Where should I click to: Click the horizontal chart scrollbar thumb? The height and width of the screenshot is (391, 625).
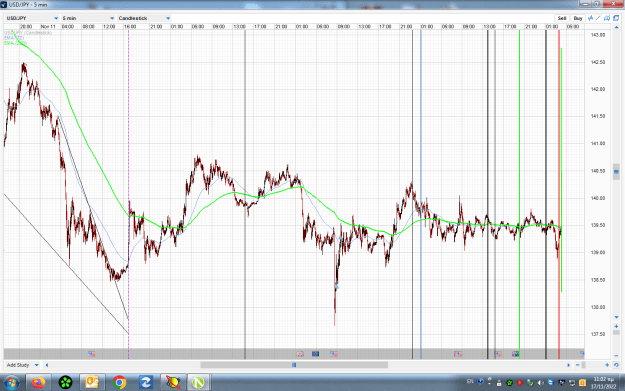[x=294, y=365]
